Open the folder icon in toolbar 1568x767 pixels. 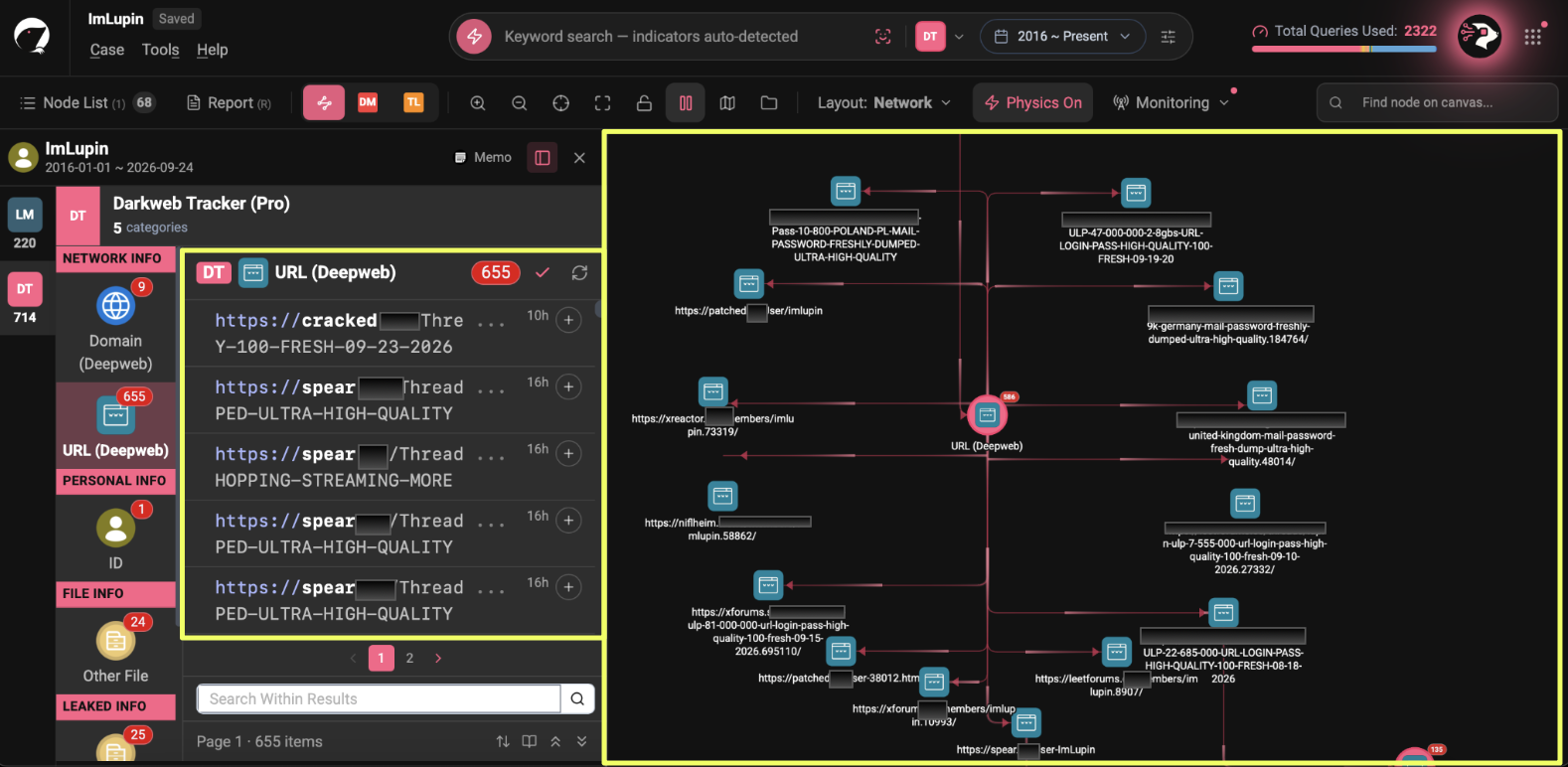tap(769, 103)
